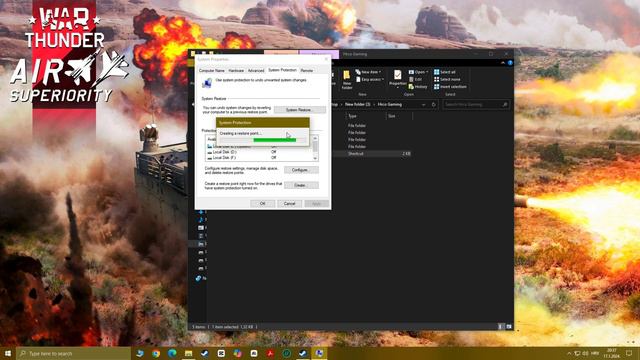Open the Advanced tab in System Properties
Screen dimensions: 640x360
[x=256, y=71]
